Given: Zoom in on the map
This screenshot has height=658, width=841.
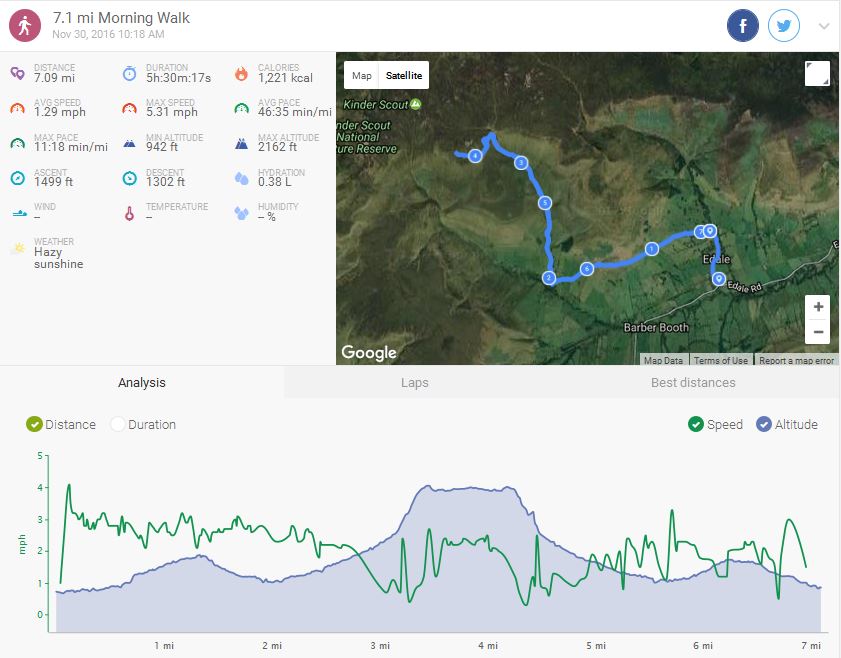Looking at the screenshot, I should (818, 307).
